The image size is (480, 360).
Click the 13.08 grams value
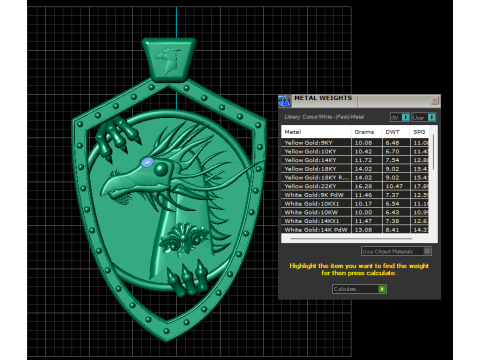point(363,229)
